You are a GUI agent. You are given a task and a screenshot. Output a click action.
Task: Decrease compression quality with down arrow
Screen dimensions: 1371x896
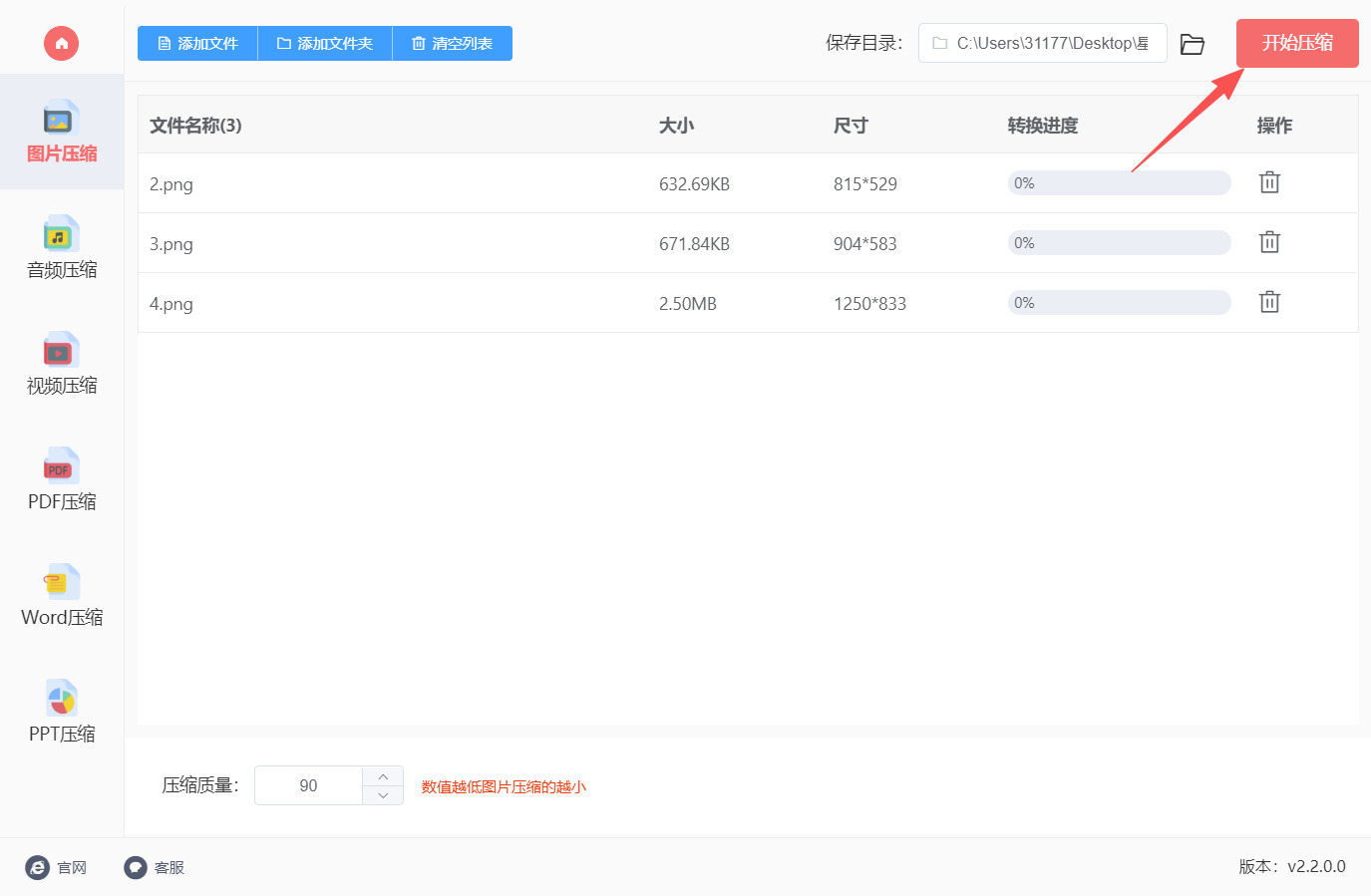(383, 795)
